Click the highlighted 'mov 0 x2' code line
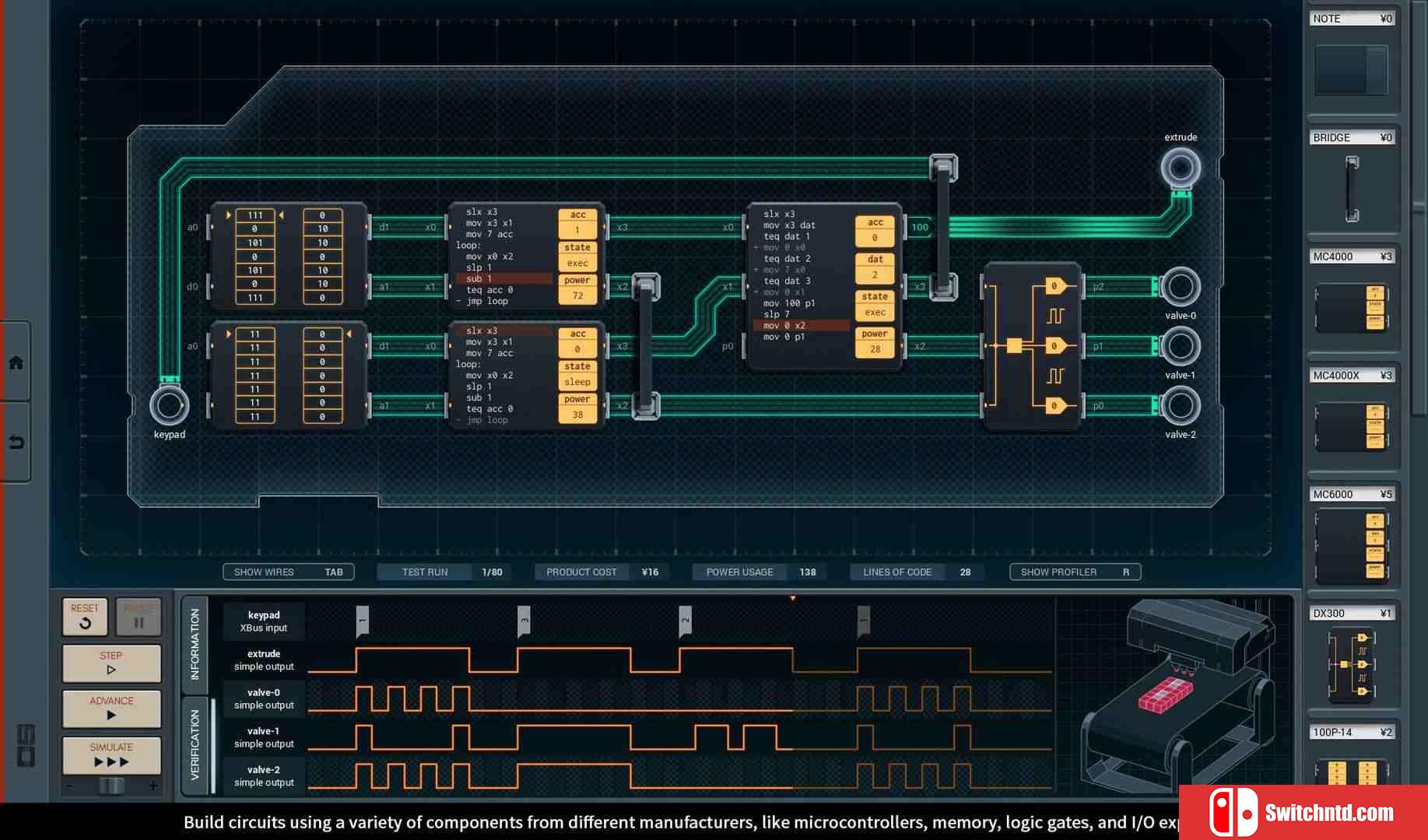 pos(802,325)
